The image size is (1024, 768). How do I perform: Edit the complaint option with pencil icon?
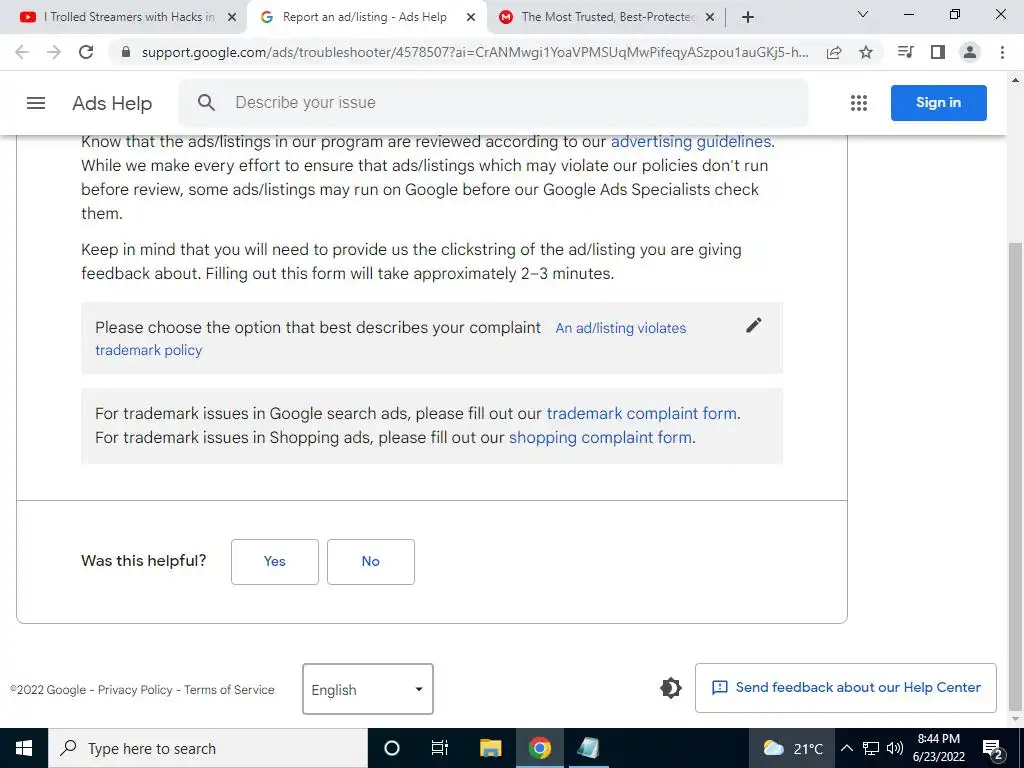click(754, 325)
